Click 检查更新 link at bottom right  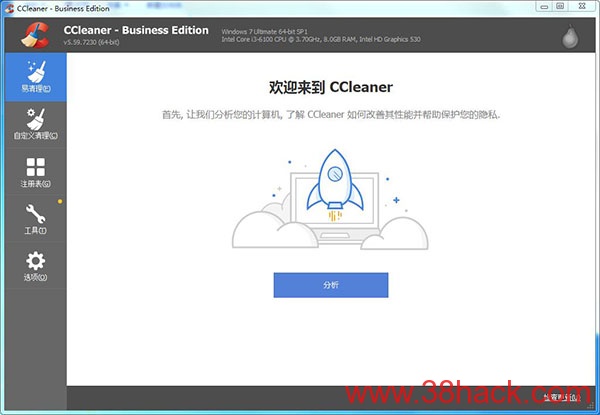click(x=562, y=397)
